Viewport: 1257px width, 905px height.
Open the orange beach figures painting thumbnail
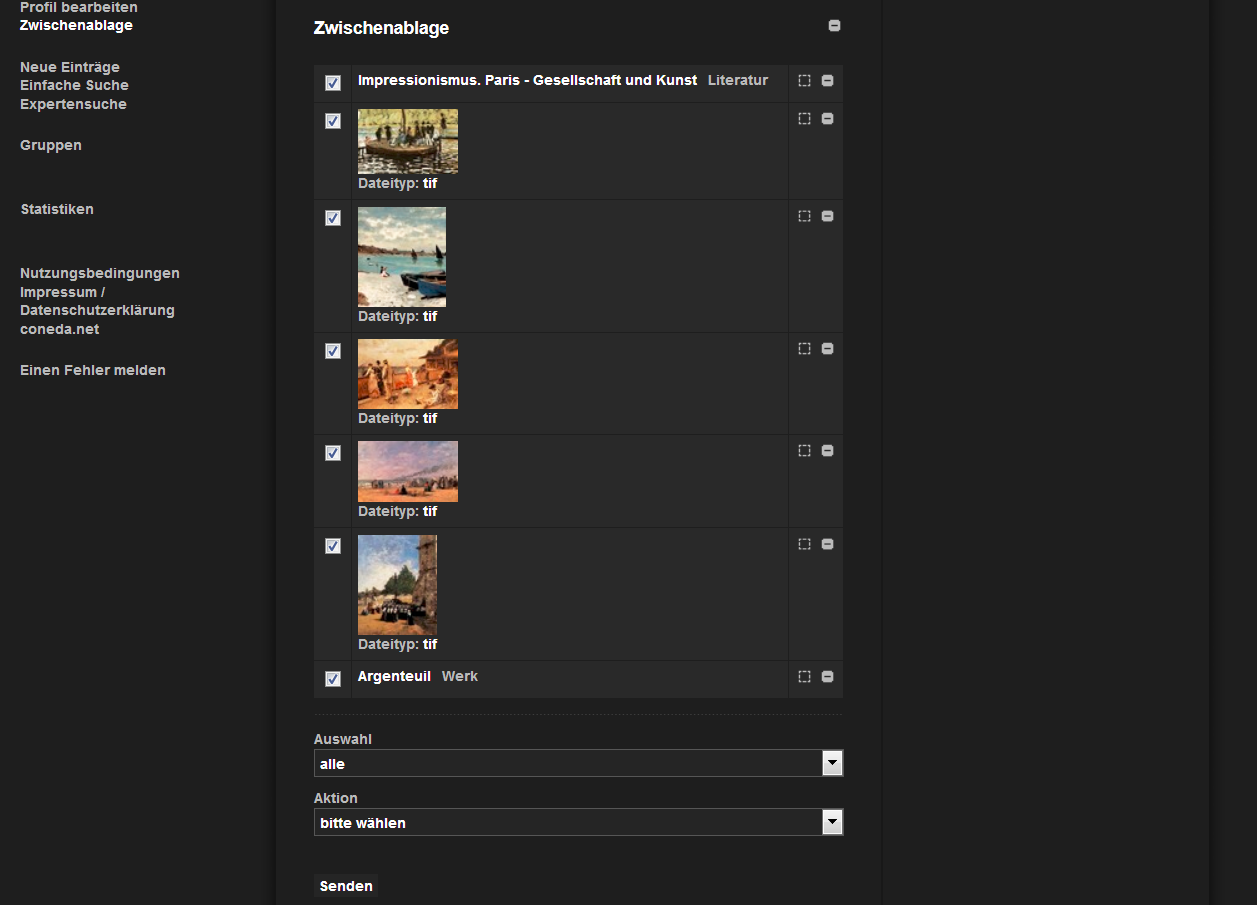(x=408, y=374)
